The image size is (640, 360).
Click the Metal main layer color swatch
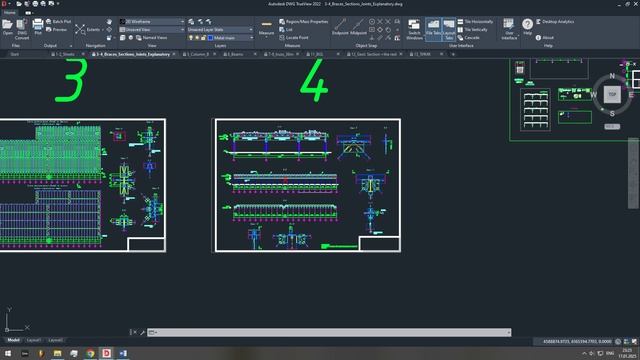coord(211,38)
